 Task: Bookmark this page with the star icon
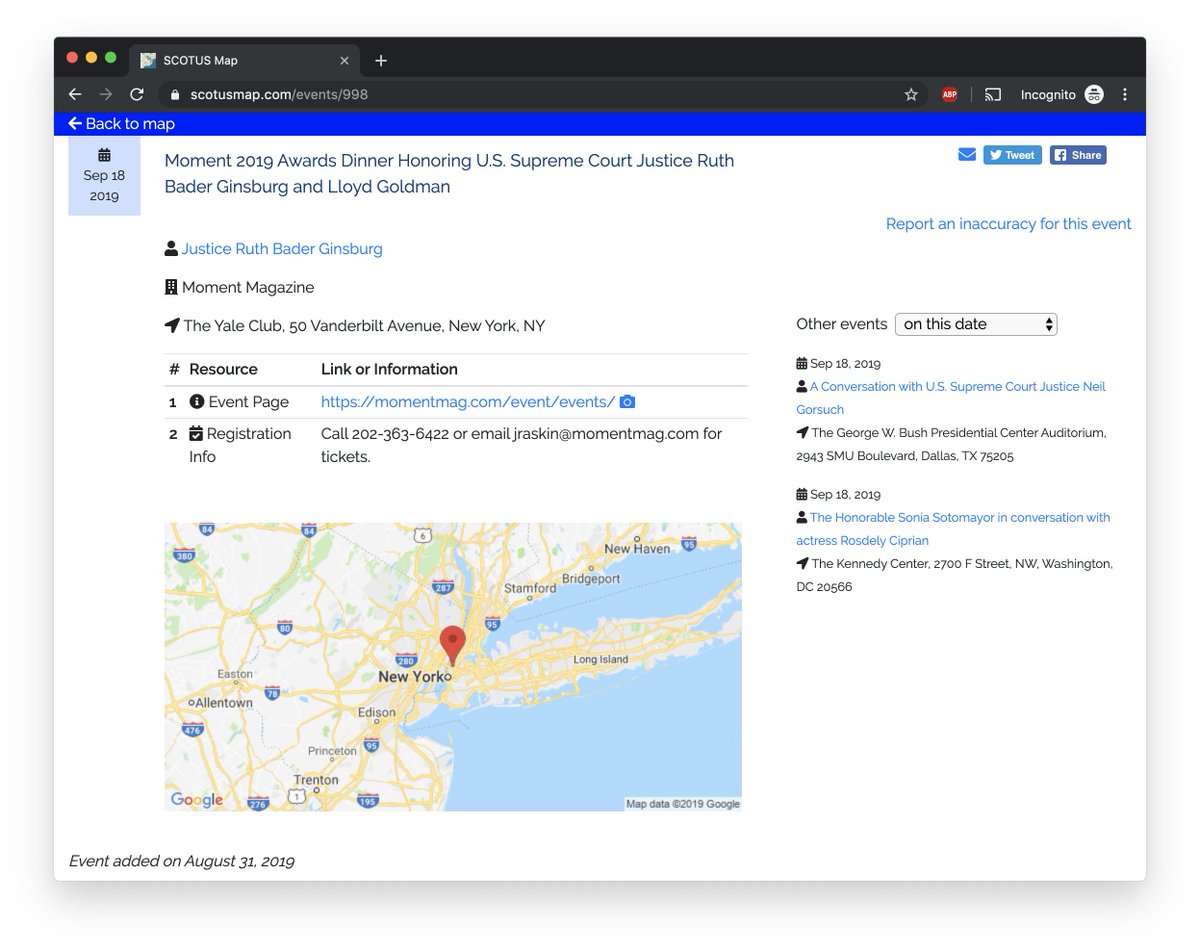pyautogui.click(x=911, y=94)
